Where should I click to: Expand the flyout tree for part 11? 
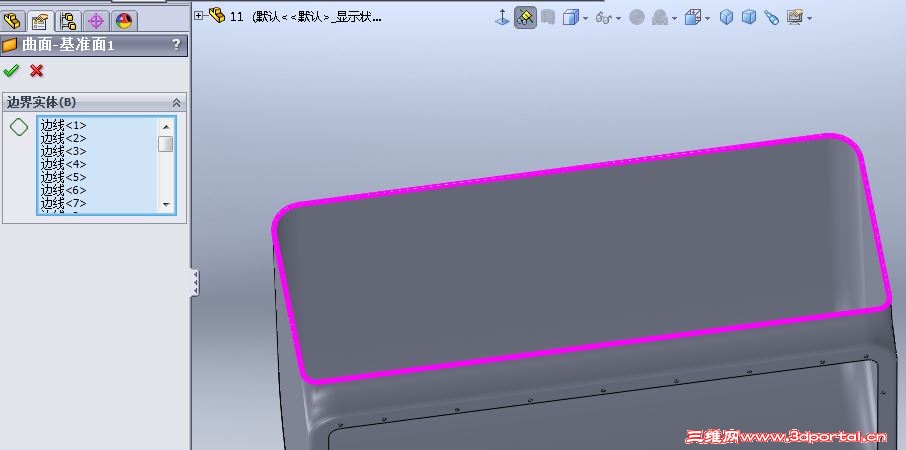199,16
